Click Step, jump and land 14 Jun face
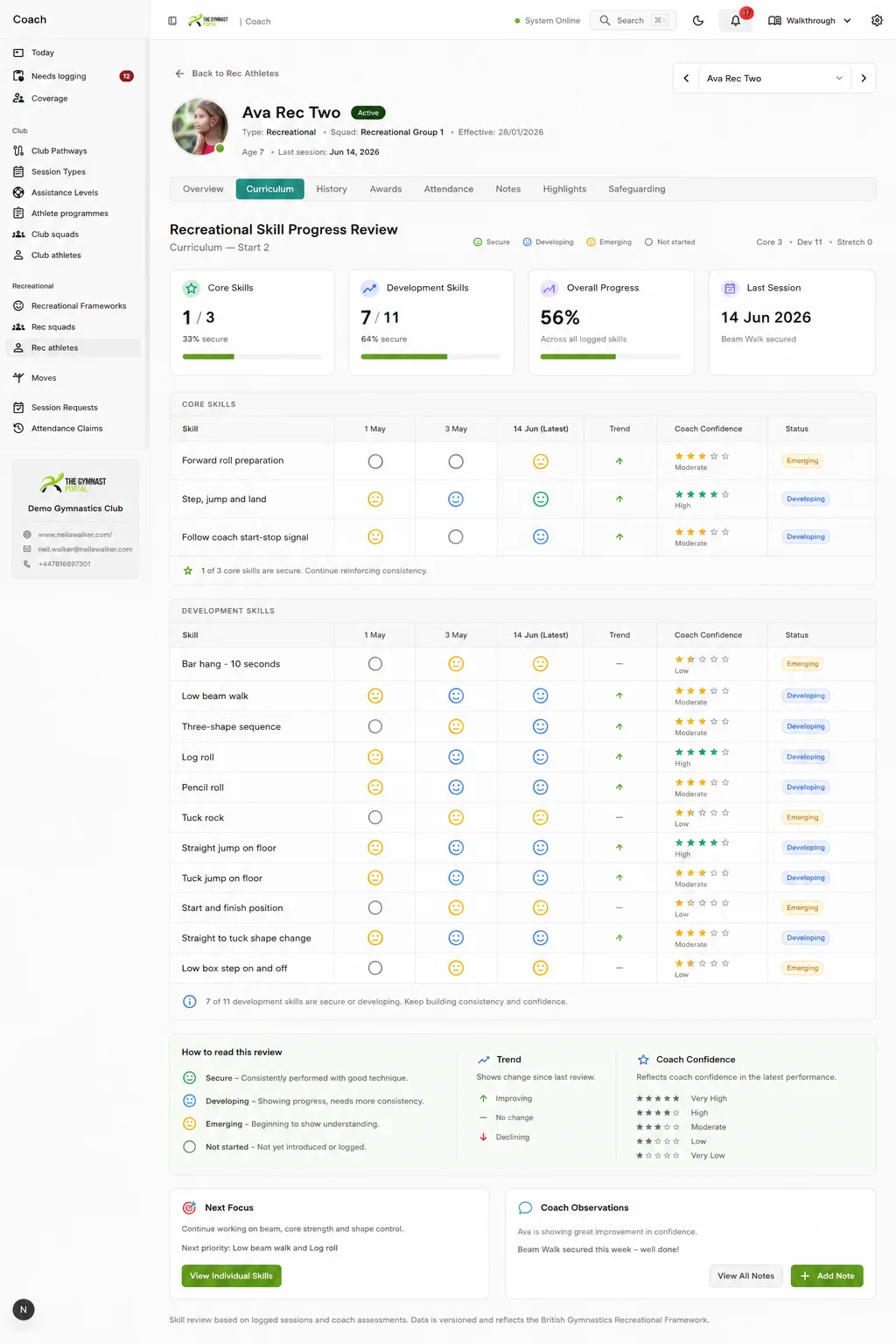 tap(541, 500)
